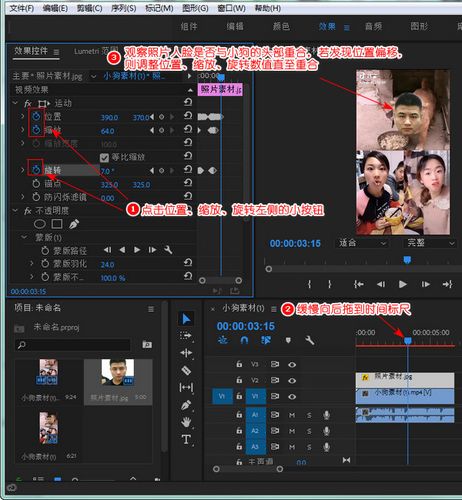Toggle 旋转 animation stopwatch

pyautogui.click(x=36, y=170)
